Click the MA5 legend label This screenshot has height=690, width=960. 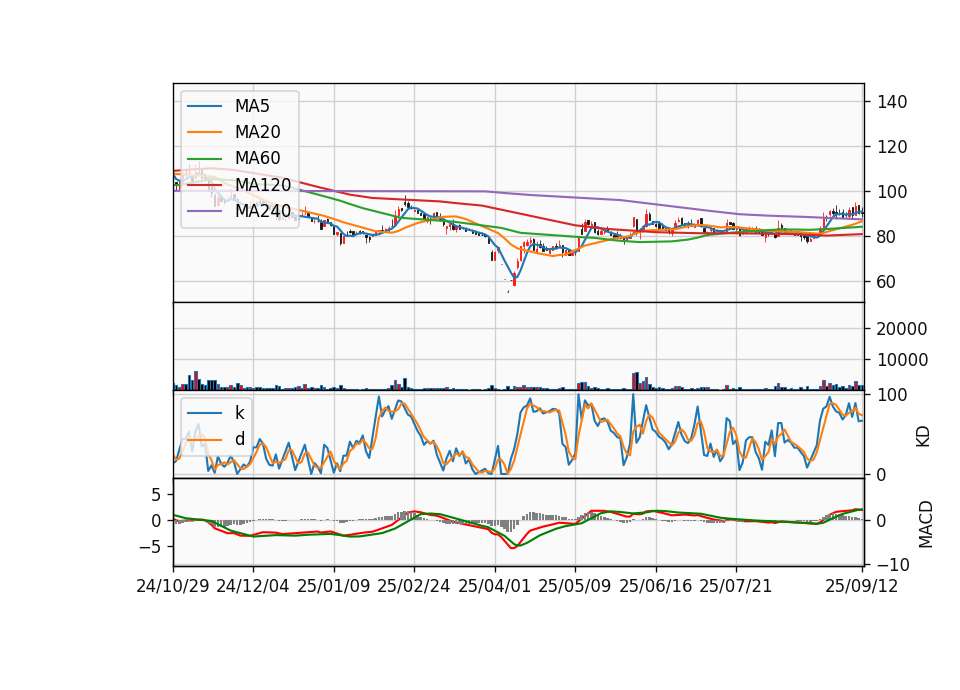click(252, 106)
